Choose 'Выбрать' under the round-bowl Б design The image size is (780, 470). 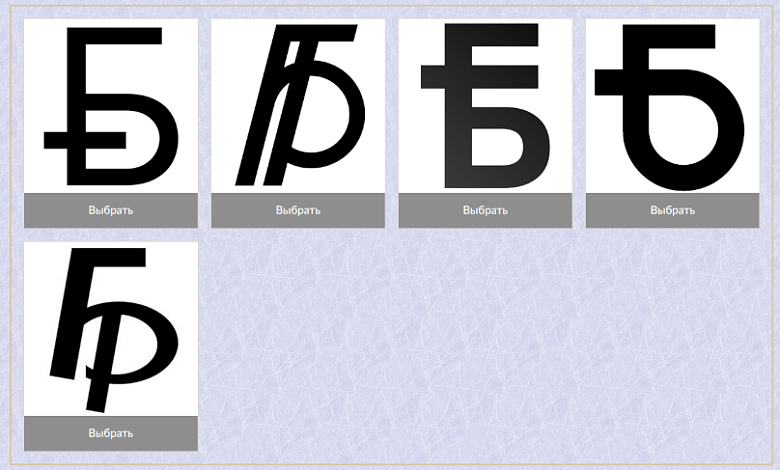pyautogui.click(x=673, y=210)
